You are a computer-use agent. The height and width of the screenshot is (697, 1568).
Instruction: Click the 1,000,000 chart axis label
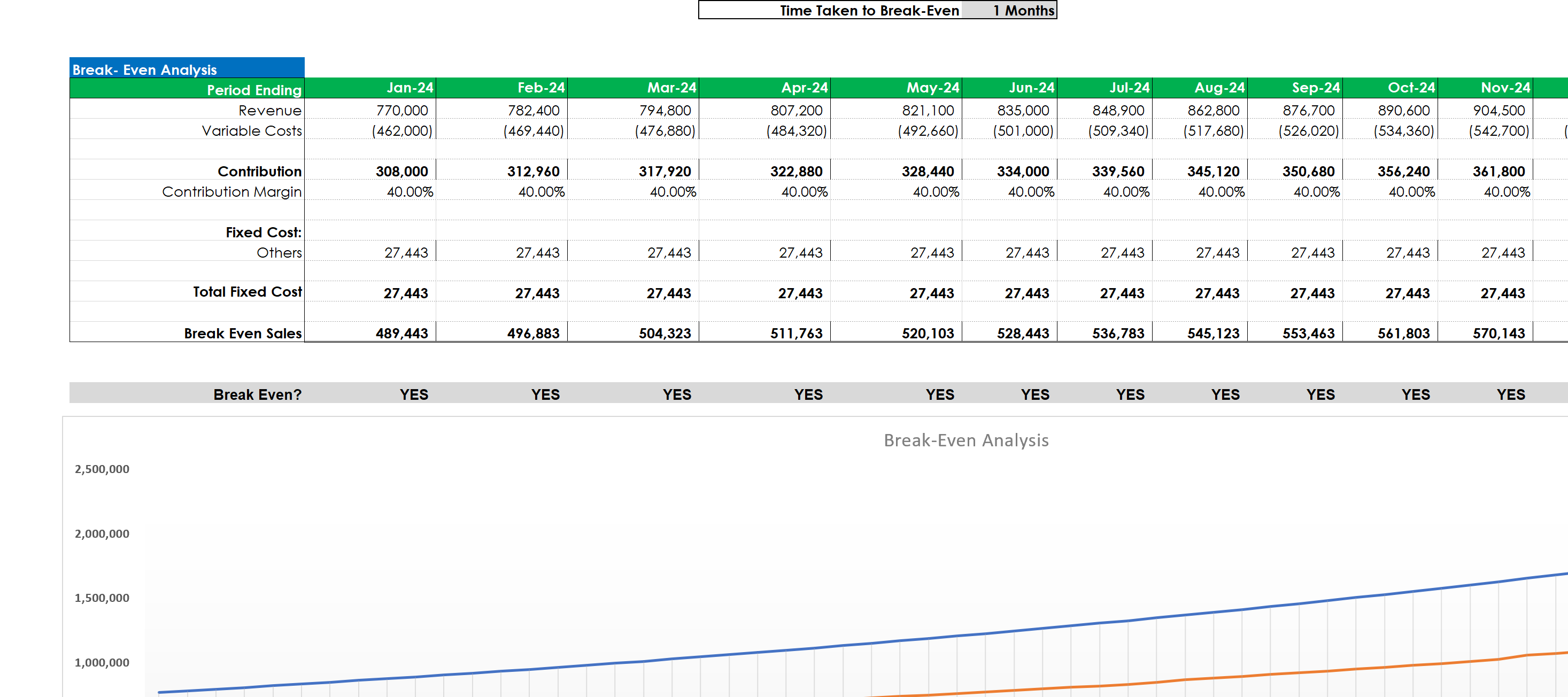click(102, 662)
